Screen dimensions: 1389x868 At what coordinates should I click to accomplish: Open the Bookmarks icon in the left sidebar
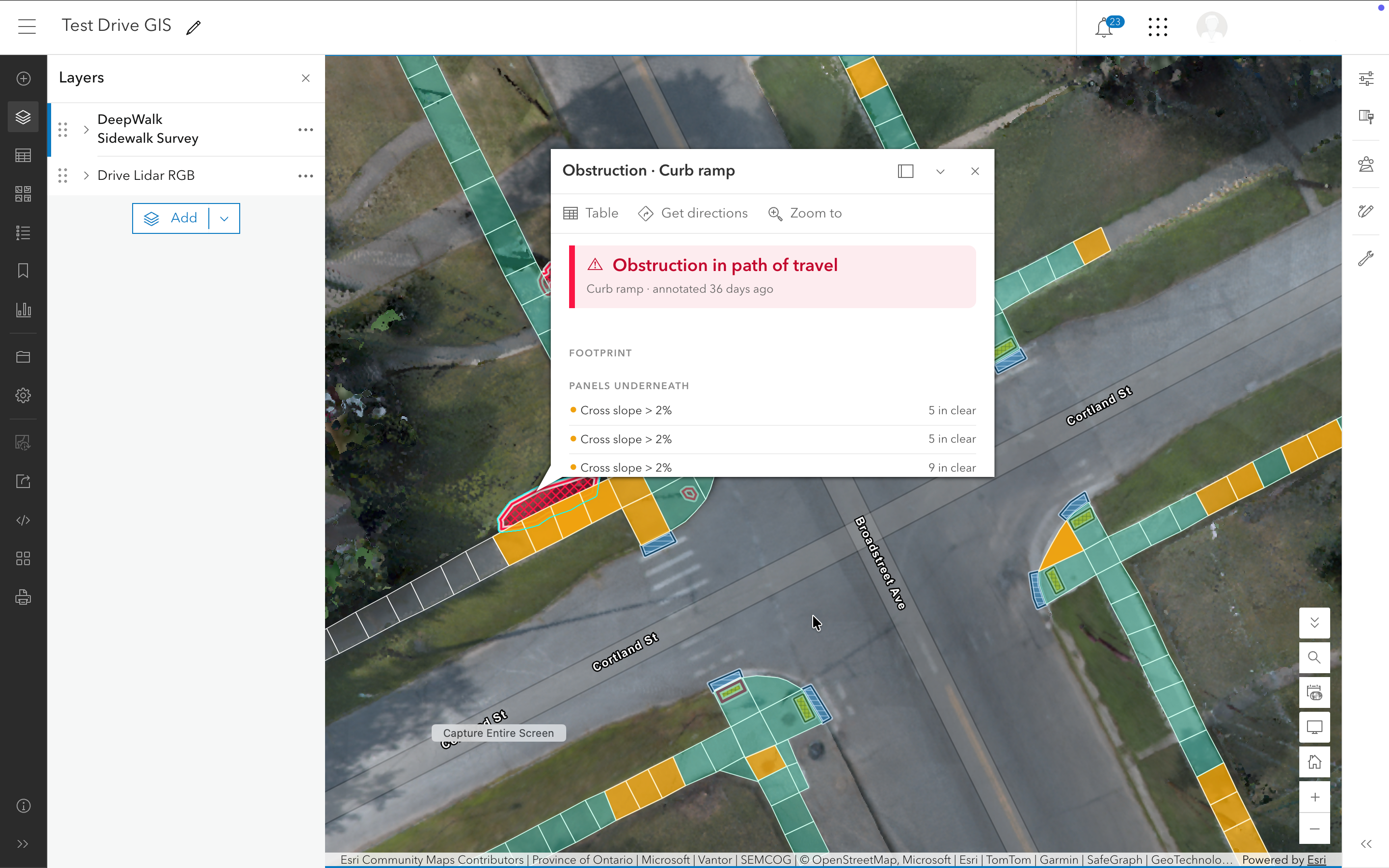24,271
